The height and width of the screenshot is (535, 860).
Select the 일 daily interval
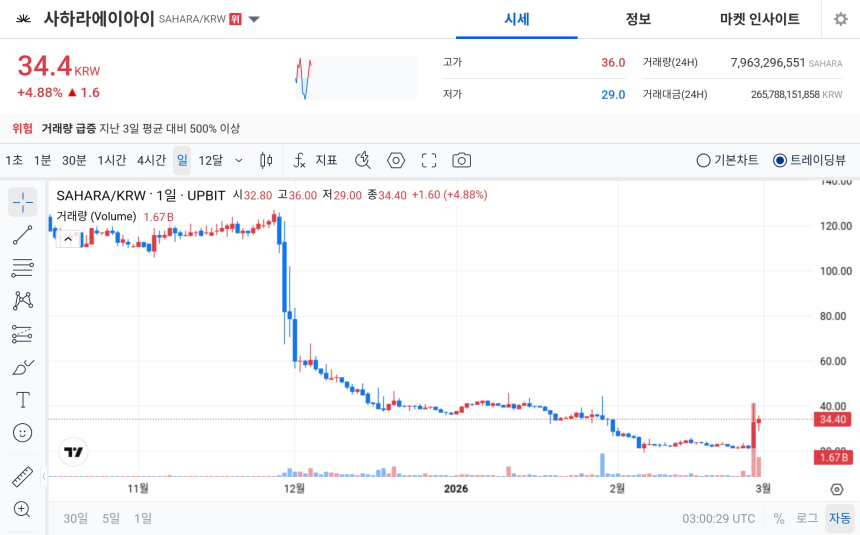pos(182,160)
